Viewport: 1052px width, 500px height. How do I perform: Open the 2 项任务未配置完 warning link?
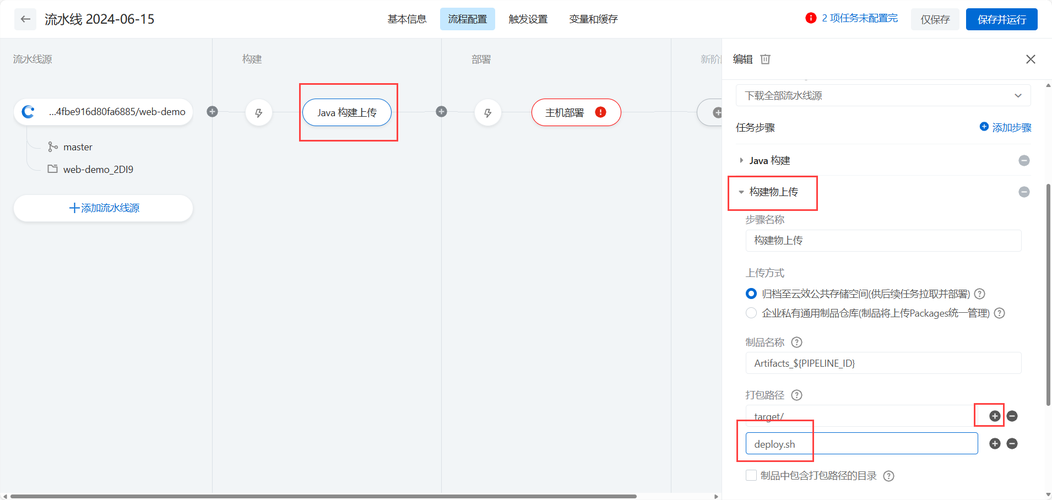point(859,18)
